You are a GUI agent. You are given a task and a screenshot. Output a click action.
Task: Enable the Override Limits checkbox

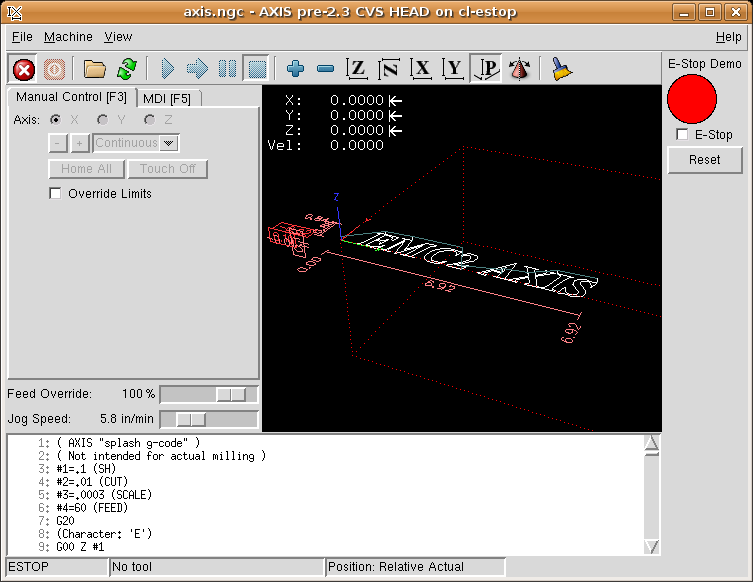pos(56,194)
